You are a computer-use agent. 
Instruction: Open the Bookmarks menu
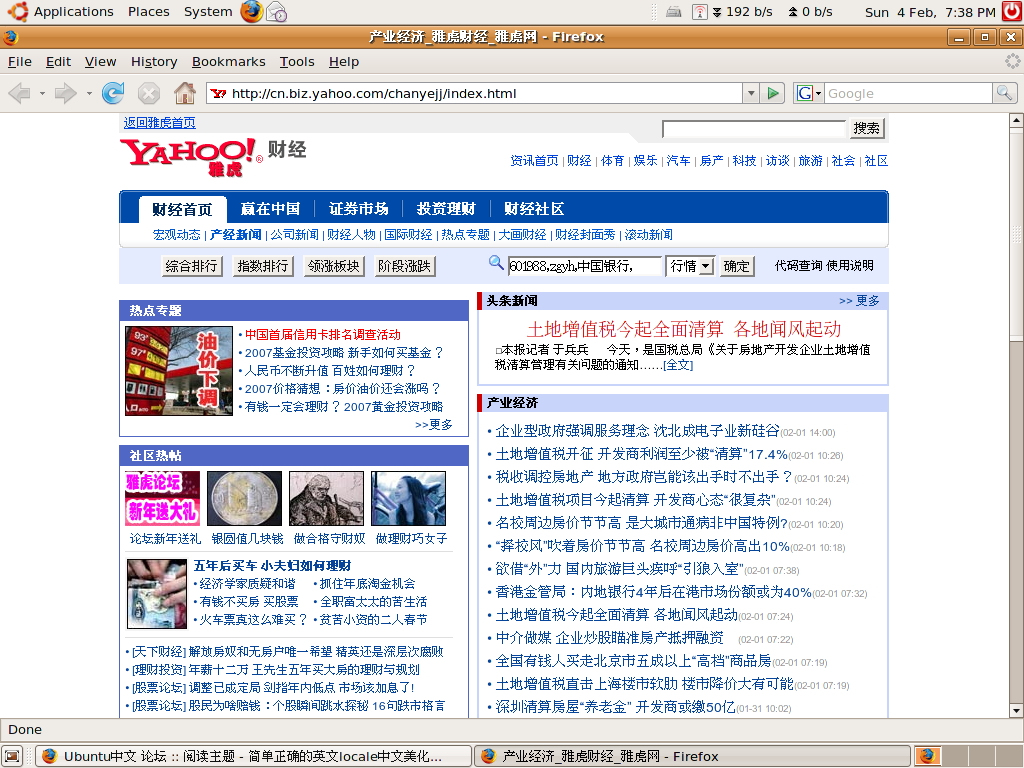(x=229, y=61)
